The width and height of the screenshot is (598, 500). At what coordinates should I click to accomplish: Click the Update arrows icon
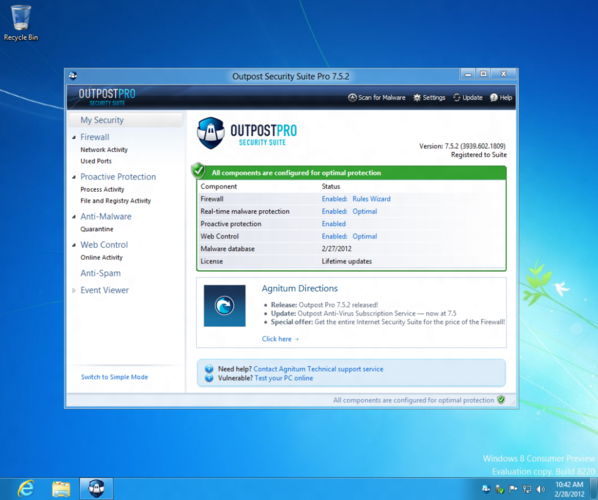point(457,98)
